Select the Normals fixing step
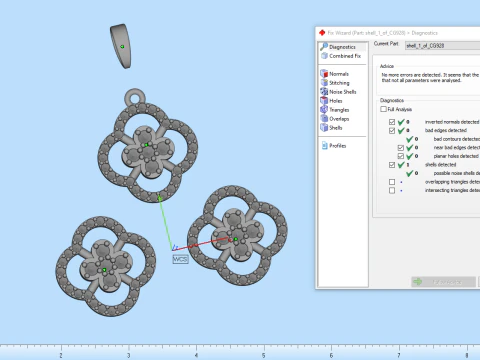The image size is (480, 360). coord(335,74)
